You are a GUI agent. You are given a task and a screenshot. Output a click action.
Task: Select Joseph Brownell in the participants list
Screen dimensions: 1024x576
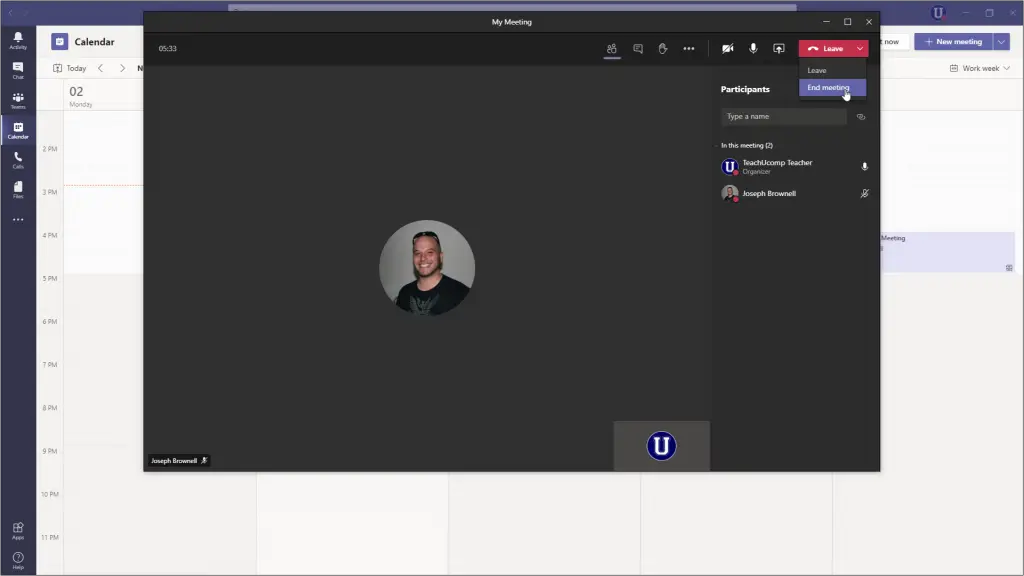[x=795, y=193]
